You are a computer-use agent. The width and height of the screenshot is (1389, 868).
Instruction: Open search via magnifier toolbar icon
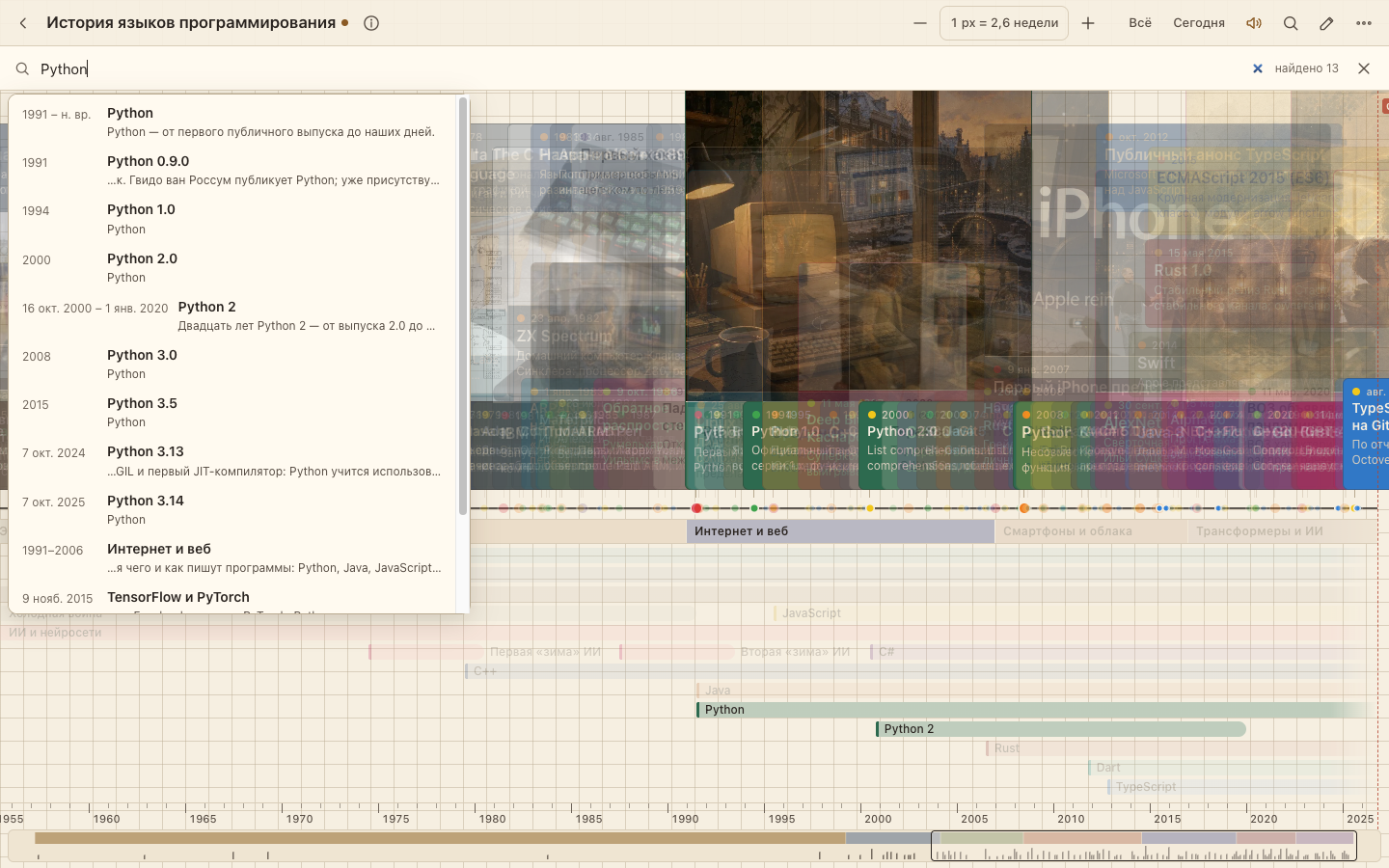1291,23
